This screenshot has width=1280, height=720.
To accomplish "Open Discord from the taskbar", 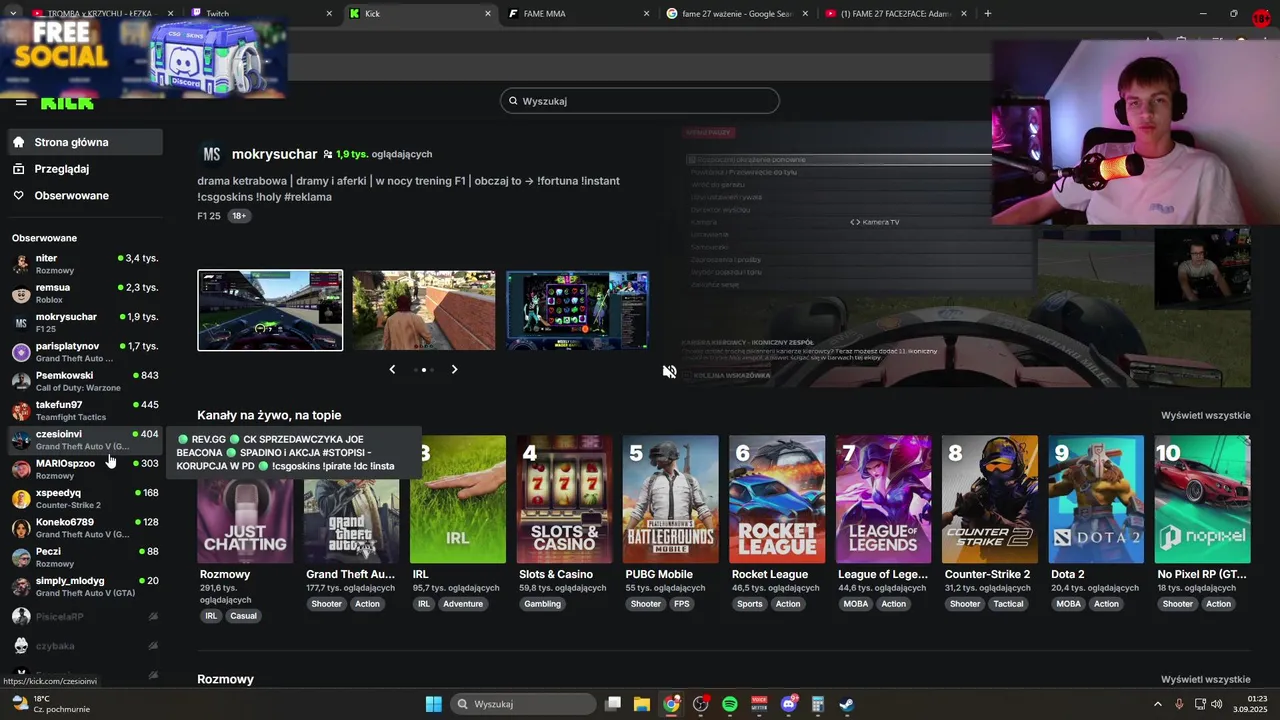I will click(x=789, y=704).
